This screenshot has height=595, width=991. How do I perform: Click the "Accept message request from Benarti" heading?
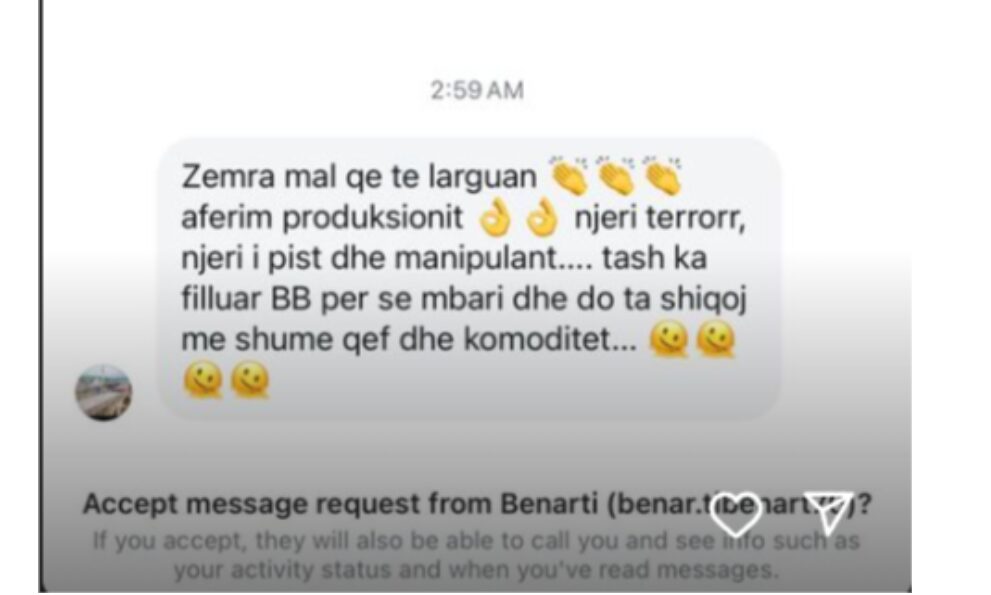point(477,505)
